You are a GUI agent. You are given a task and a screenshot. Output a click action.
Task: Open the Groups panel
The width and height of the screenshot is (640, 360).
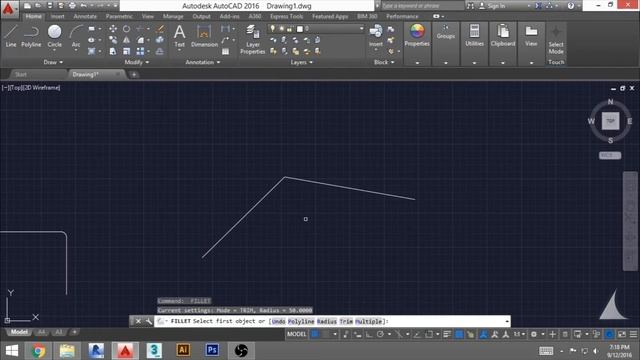[x=446, y=32]
